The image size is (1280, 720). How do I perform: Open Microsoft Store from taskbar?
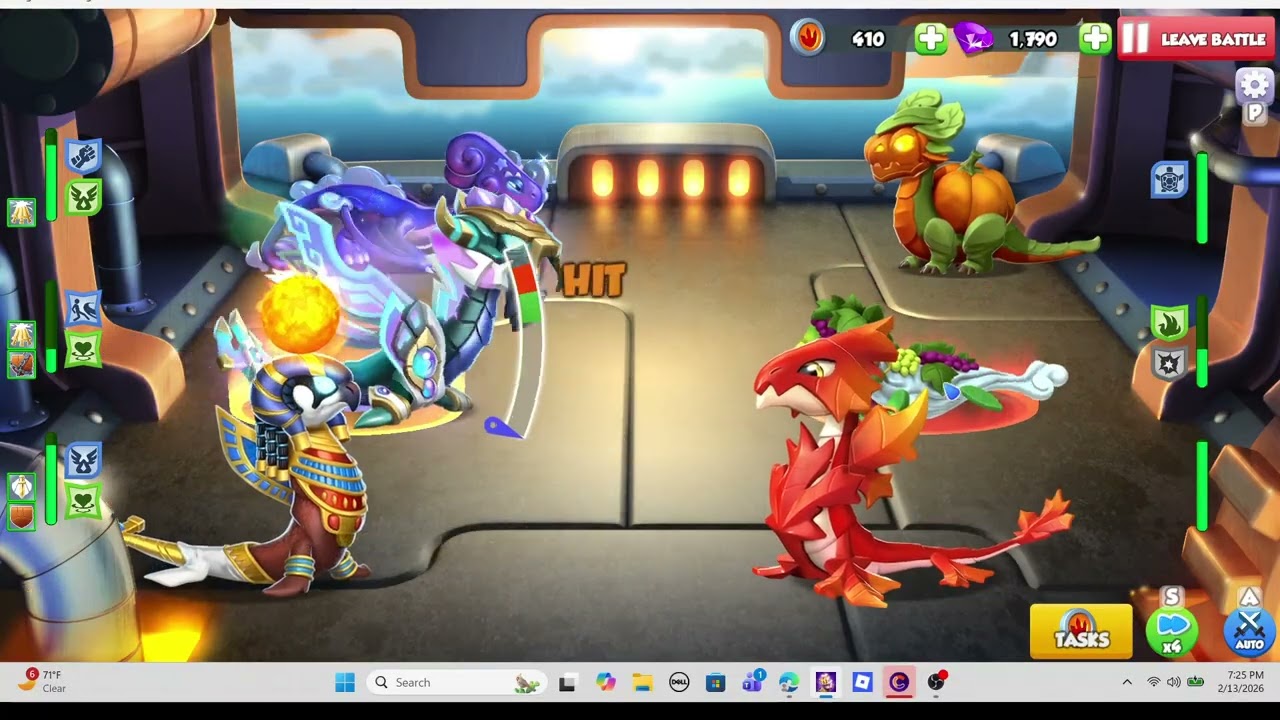click(x=715, y=682)
